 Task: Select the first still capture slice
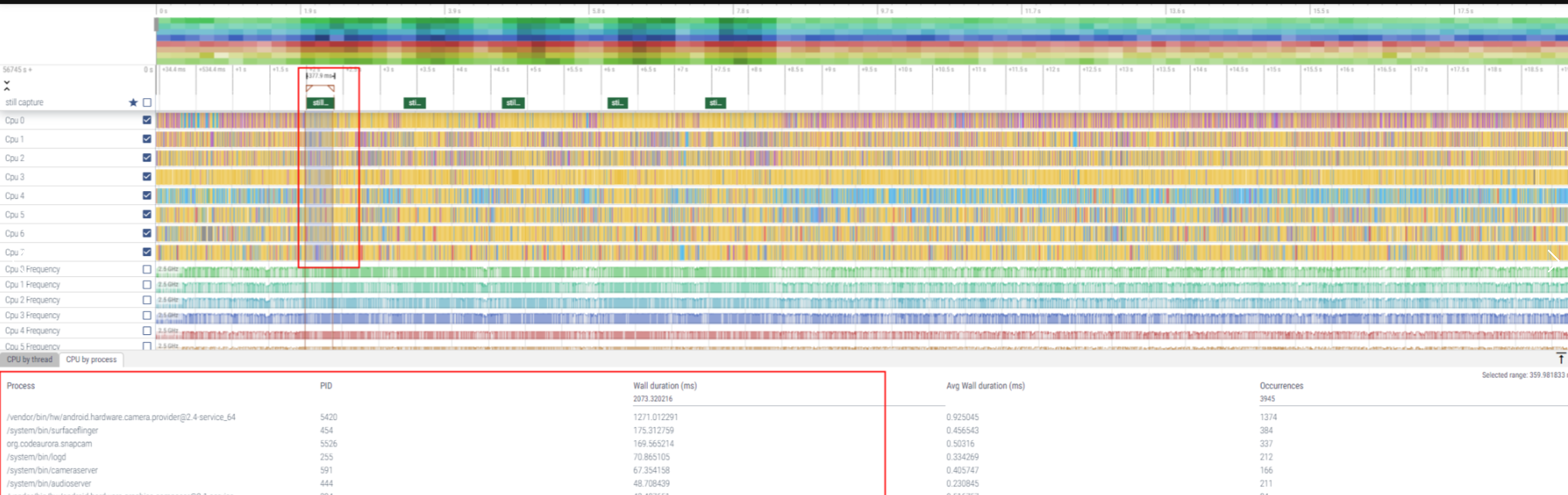[x=320, y=103]
